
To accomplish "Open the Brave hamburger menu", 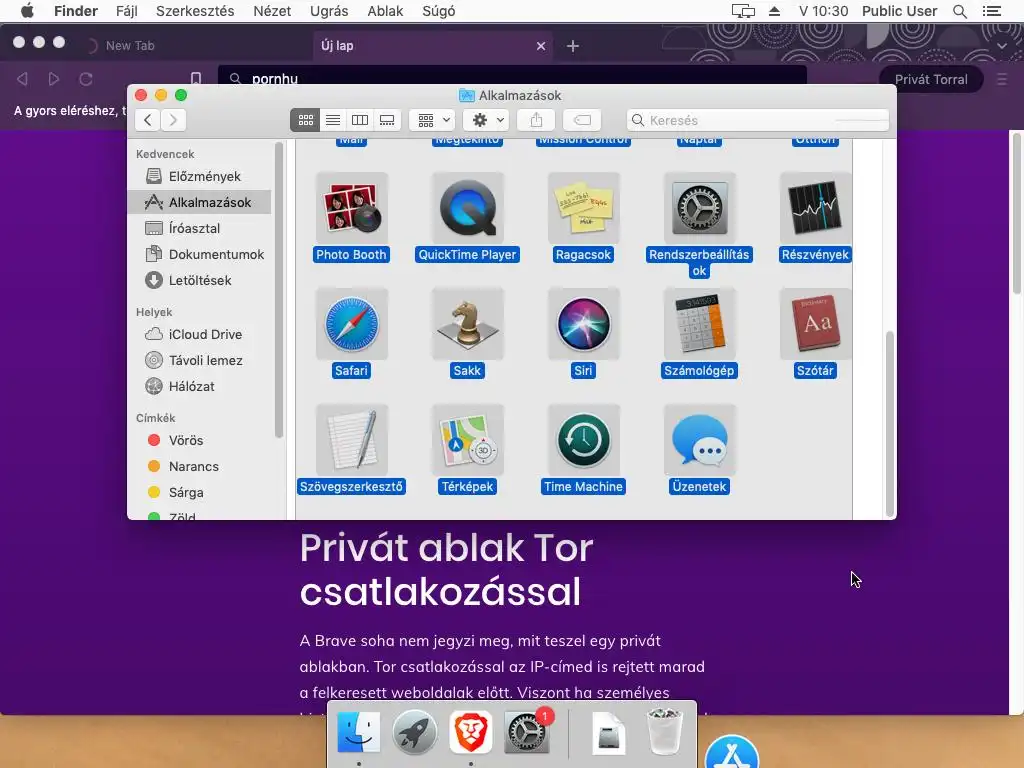I will click(x=1002, y=79).
